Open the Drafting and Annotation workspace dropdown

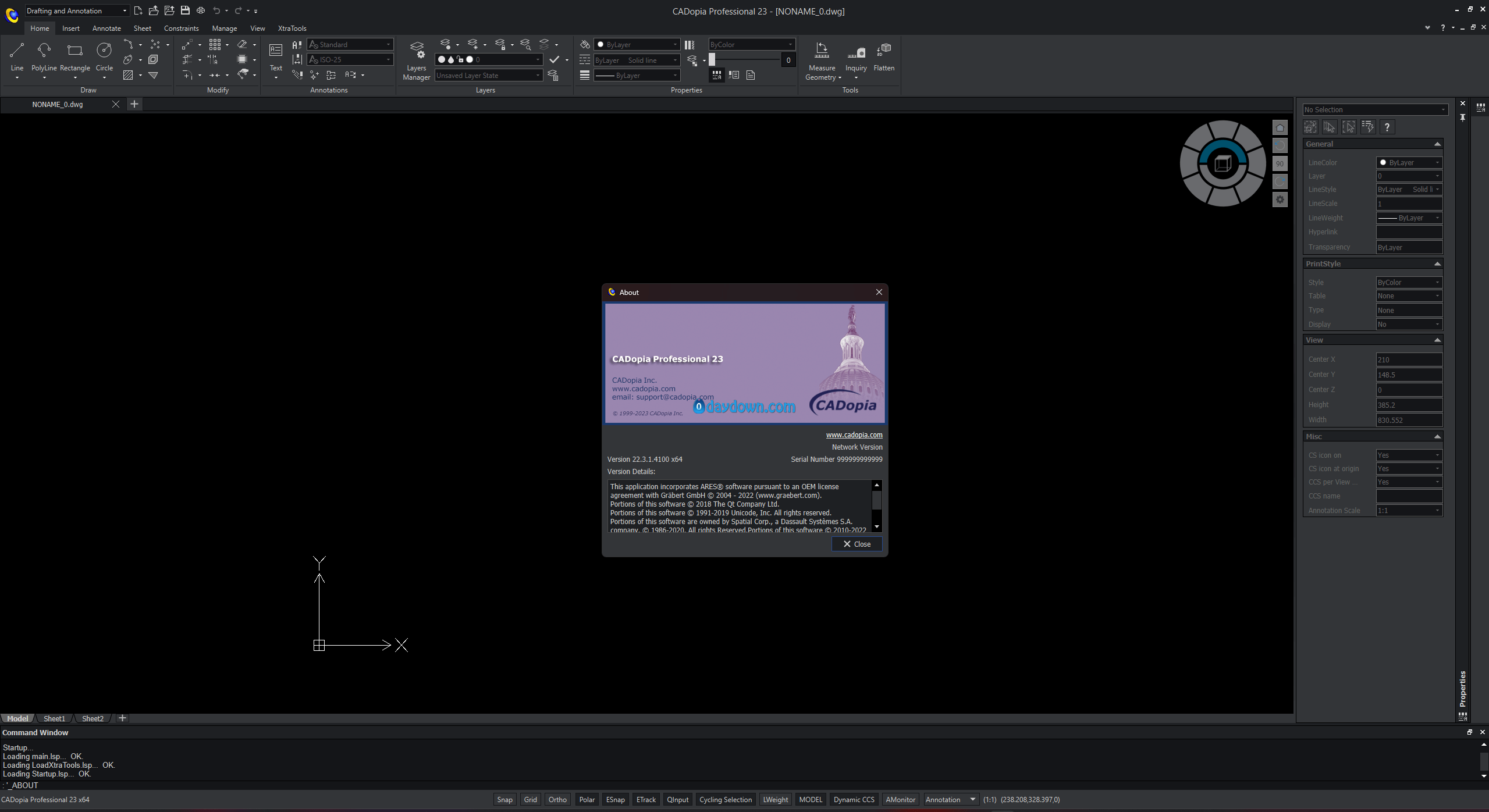click(76, 10)
